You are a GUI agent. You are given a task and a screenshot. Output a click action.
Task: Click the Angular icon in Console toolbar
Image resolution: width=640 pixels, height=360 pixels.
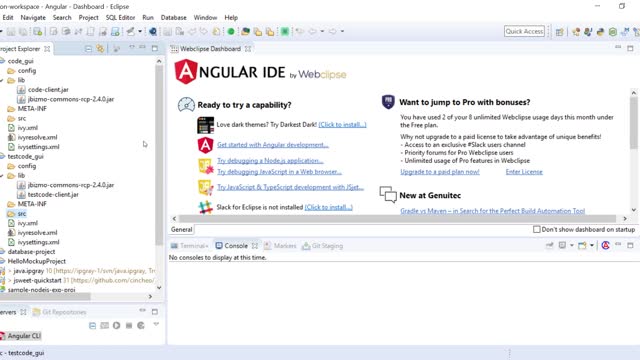click(x=605, y=245)
